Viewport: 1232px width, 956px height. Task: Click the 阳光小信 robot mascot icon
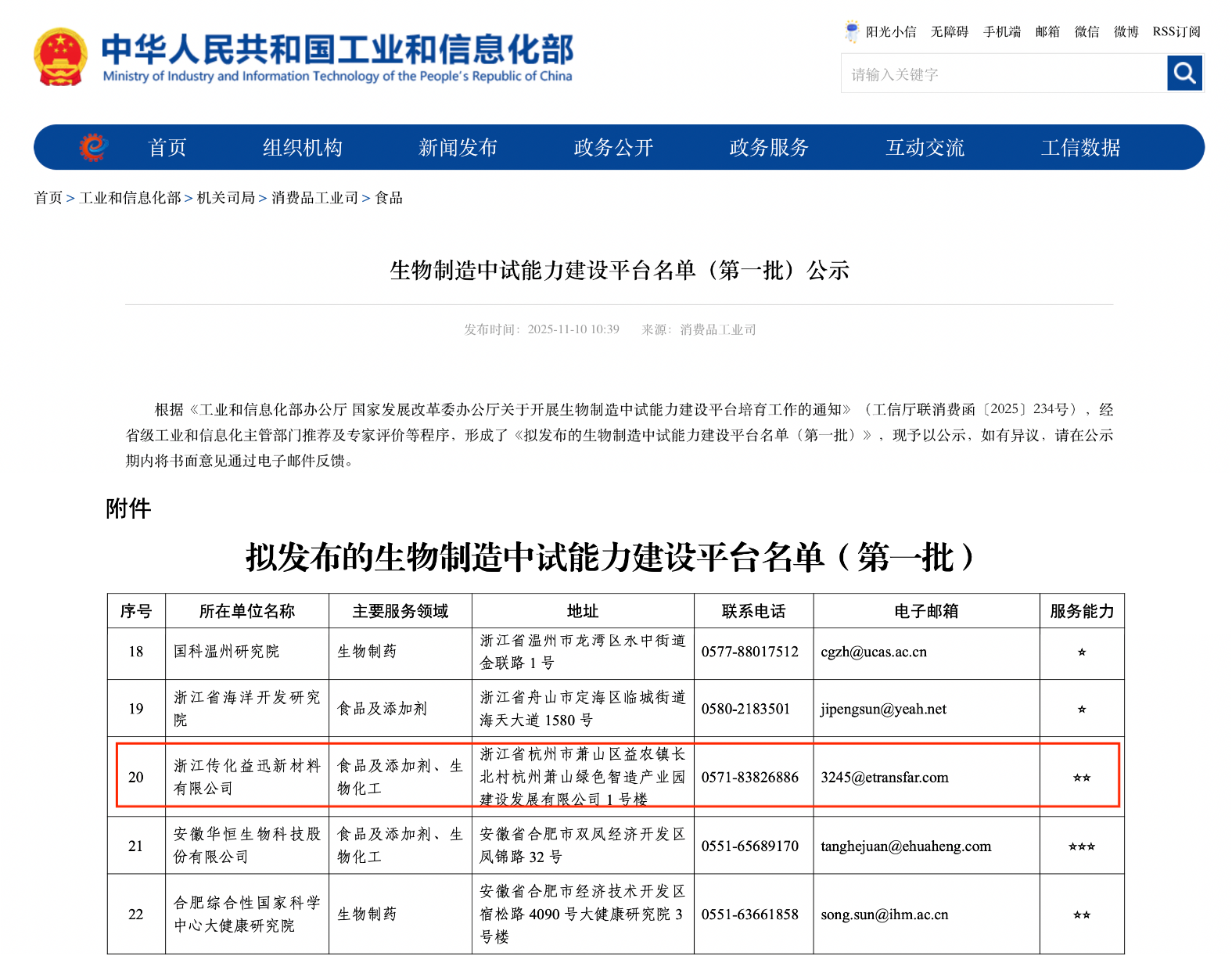851,32
